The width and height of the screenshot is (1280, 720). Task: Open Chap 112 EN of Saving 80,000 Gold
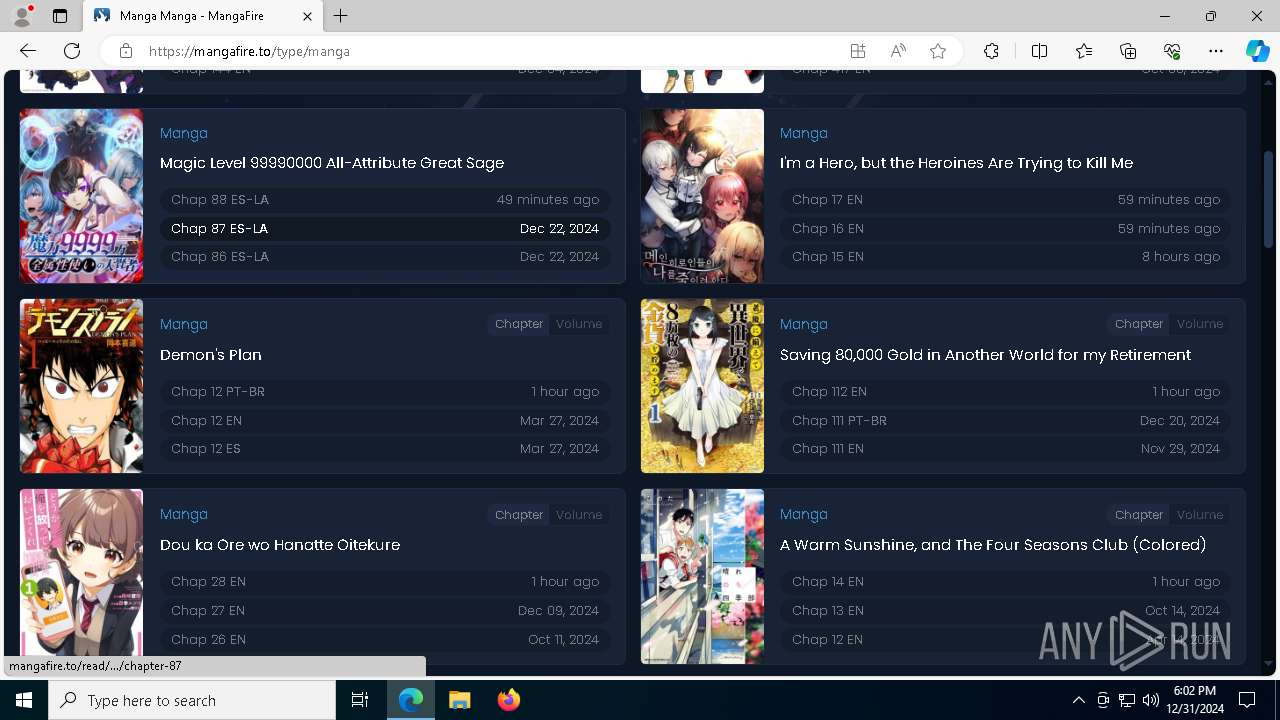point(1006,392)
